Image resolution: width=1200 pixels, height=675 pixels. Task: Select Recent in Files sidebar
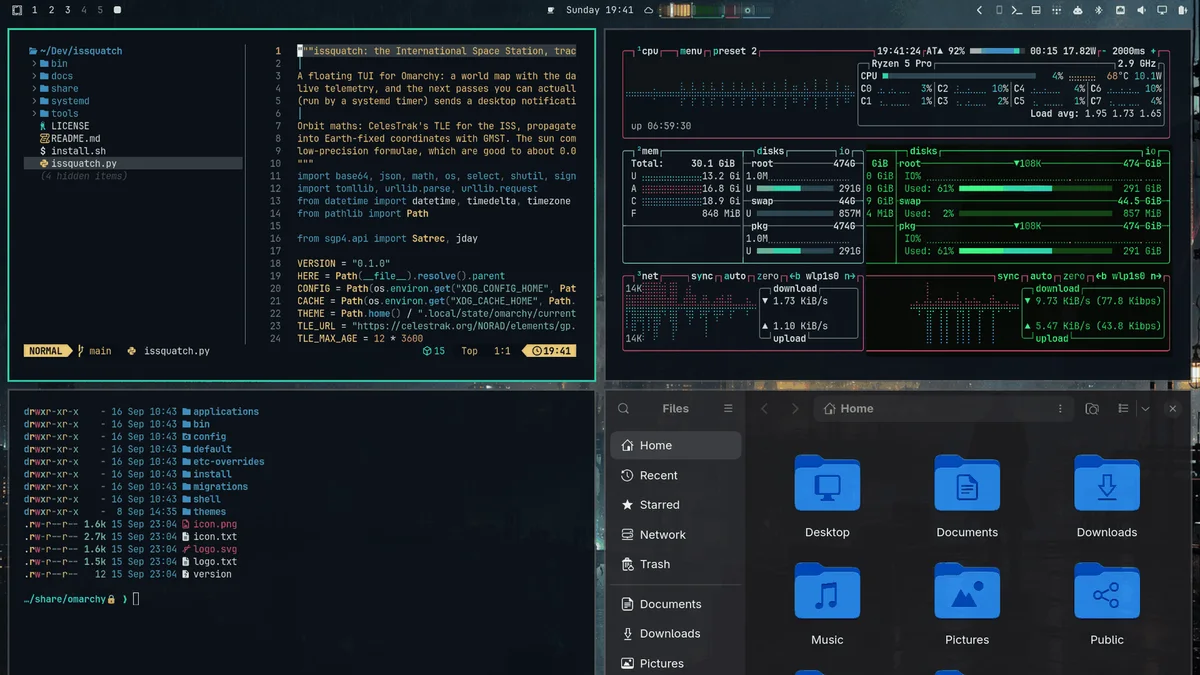[x=676, y=475]
